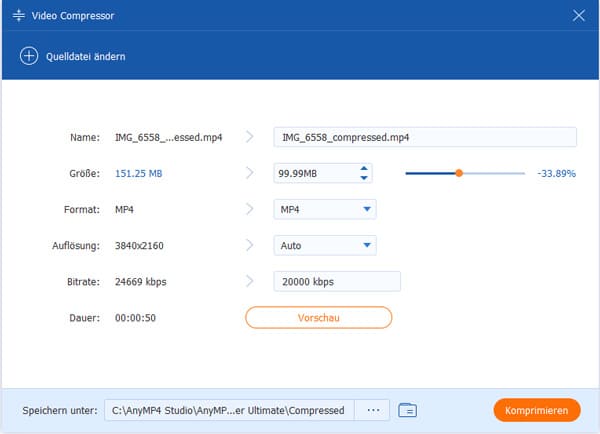Open the Auto resolution dropdown
Image resolution: width=600 pixels, height=434 pixels.
point(325,245)
